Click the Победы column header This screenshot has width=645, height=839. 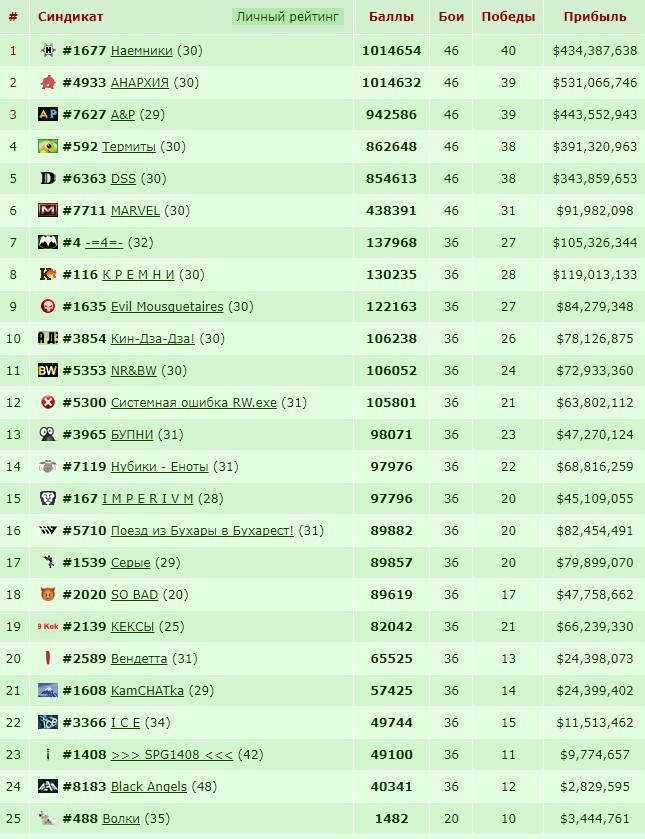coord(508,17)
